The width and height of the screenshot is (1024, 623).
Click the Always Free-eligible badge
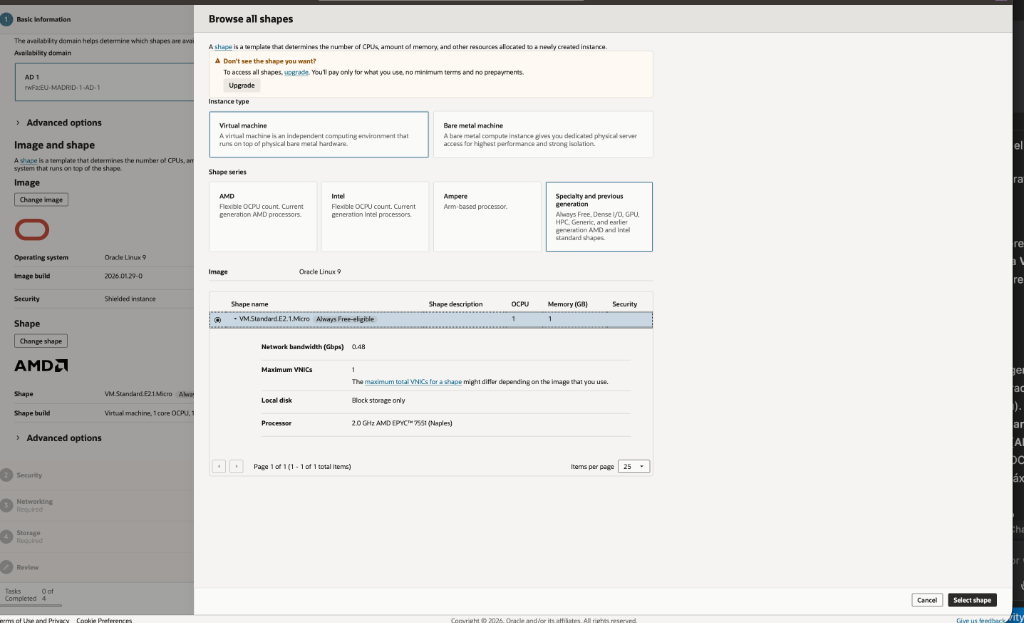coord(345,318)
